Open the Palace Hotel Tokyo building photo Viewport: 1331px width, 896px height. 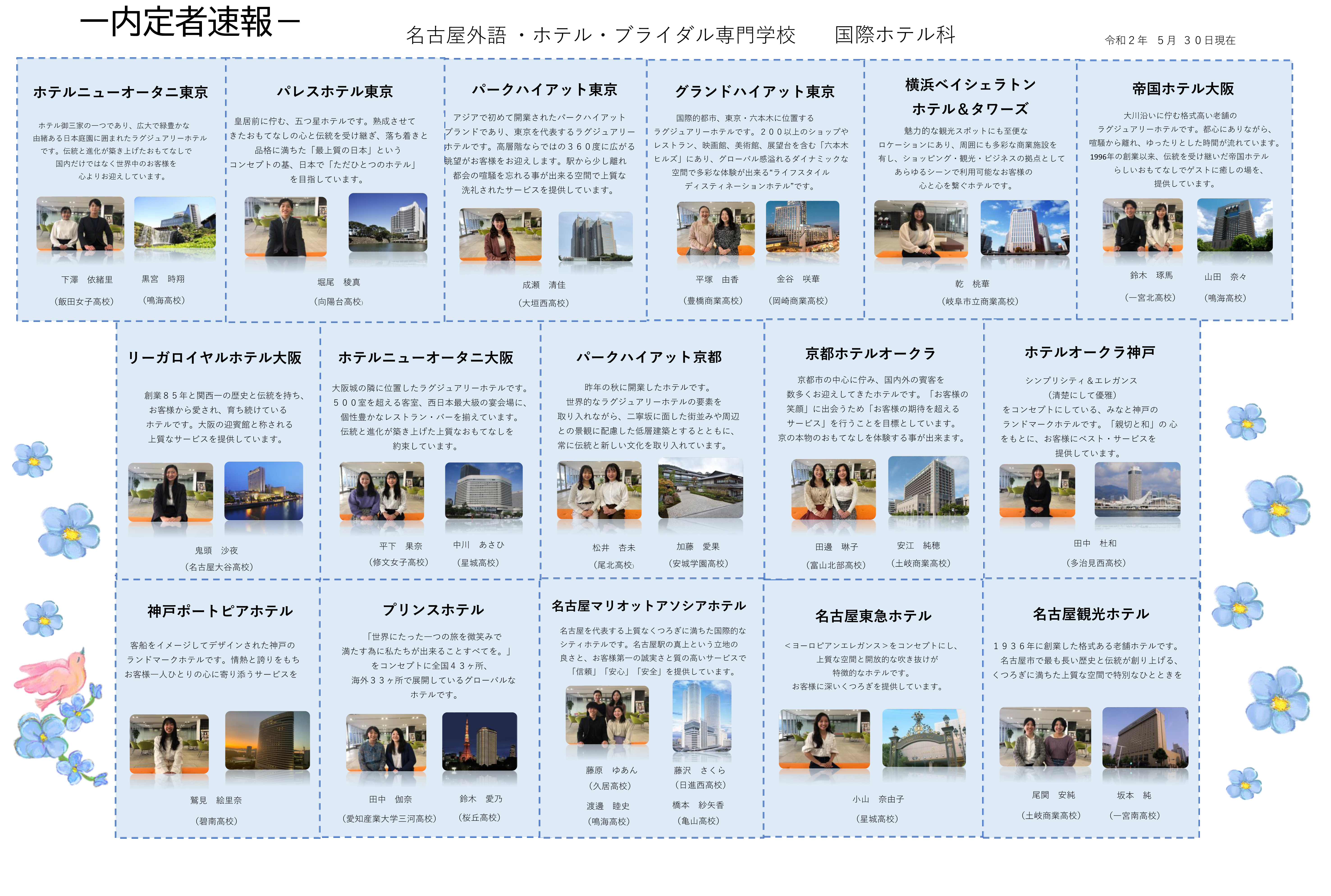coord(388,222)
